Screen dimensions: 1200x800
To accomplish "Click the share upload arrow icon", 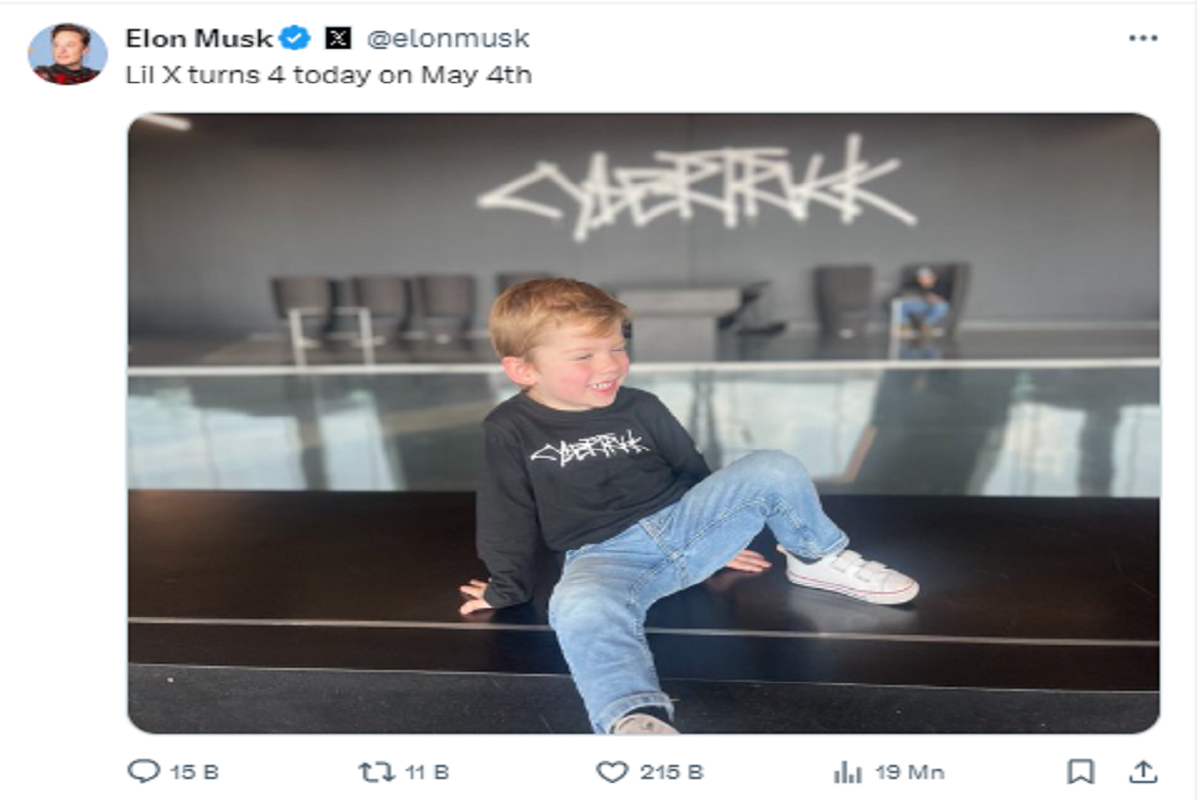I will point(1142,771).
